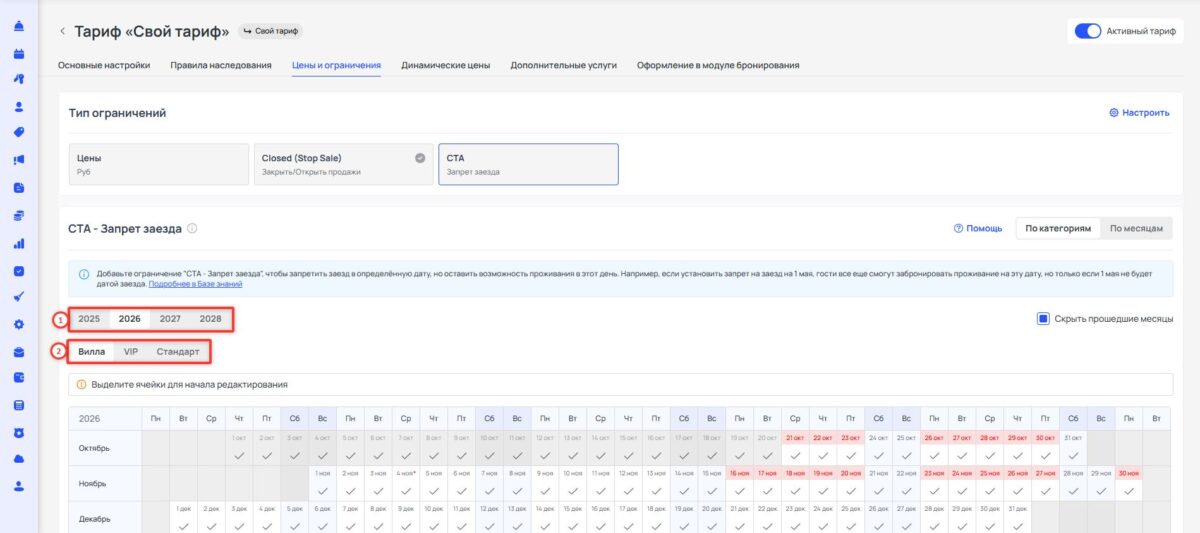Screen dimensions: 1200x533
Task: Click the '1 ноя' cell in November row
Action: click(323, 483)
